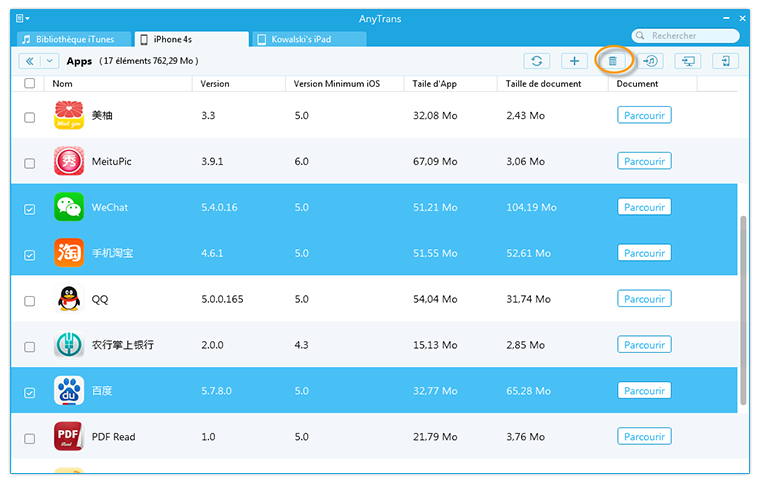This screenshot has width=760, height=484.
Task: Check the QQ row checkbox
Action: pos(30,301)
